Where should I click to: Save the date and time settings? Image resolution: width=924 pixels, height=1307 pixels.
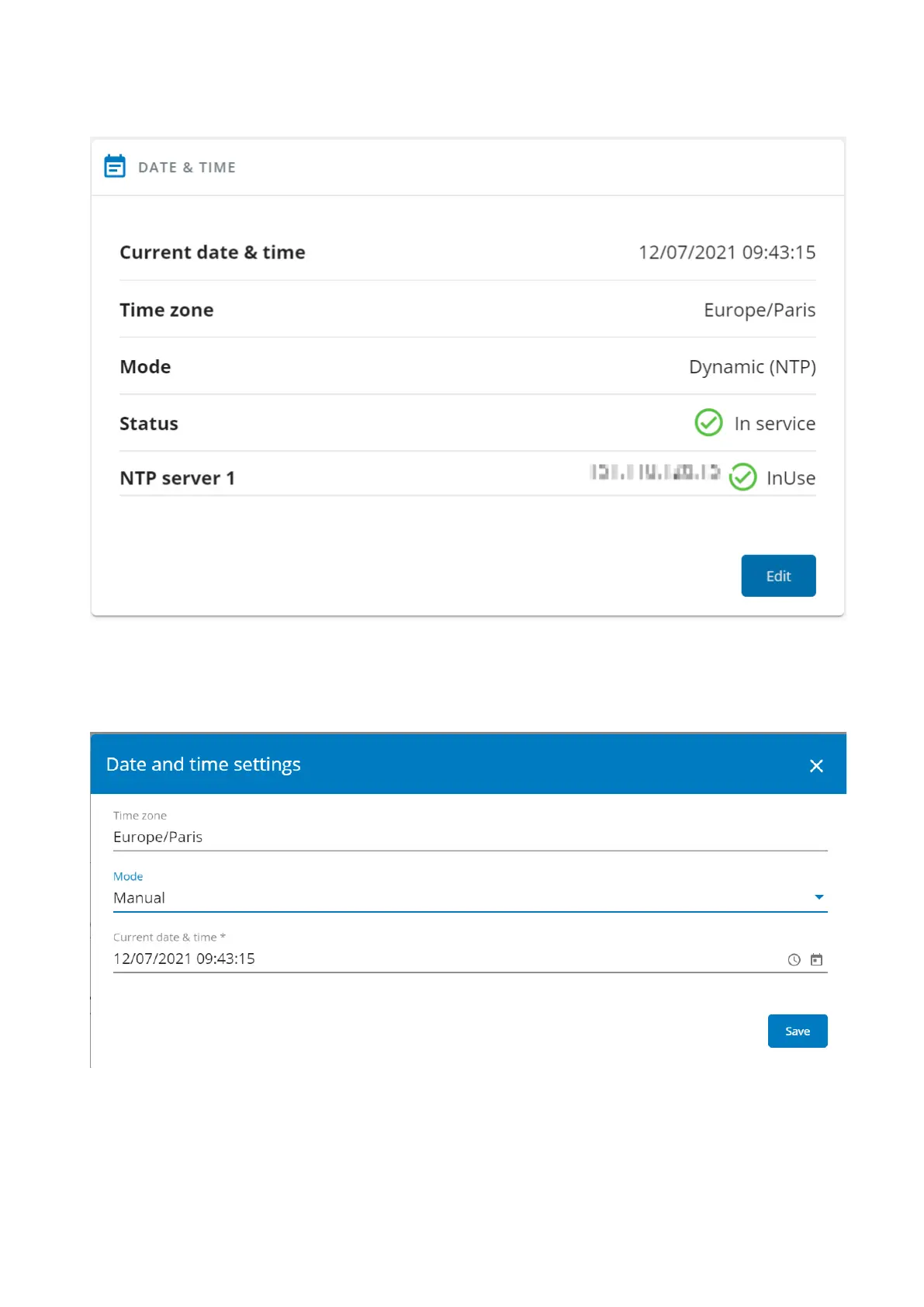[x=797, y=1031]
